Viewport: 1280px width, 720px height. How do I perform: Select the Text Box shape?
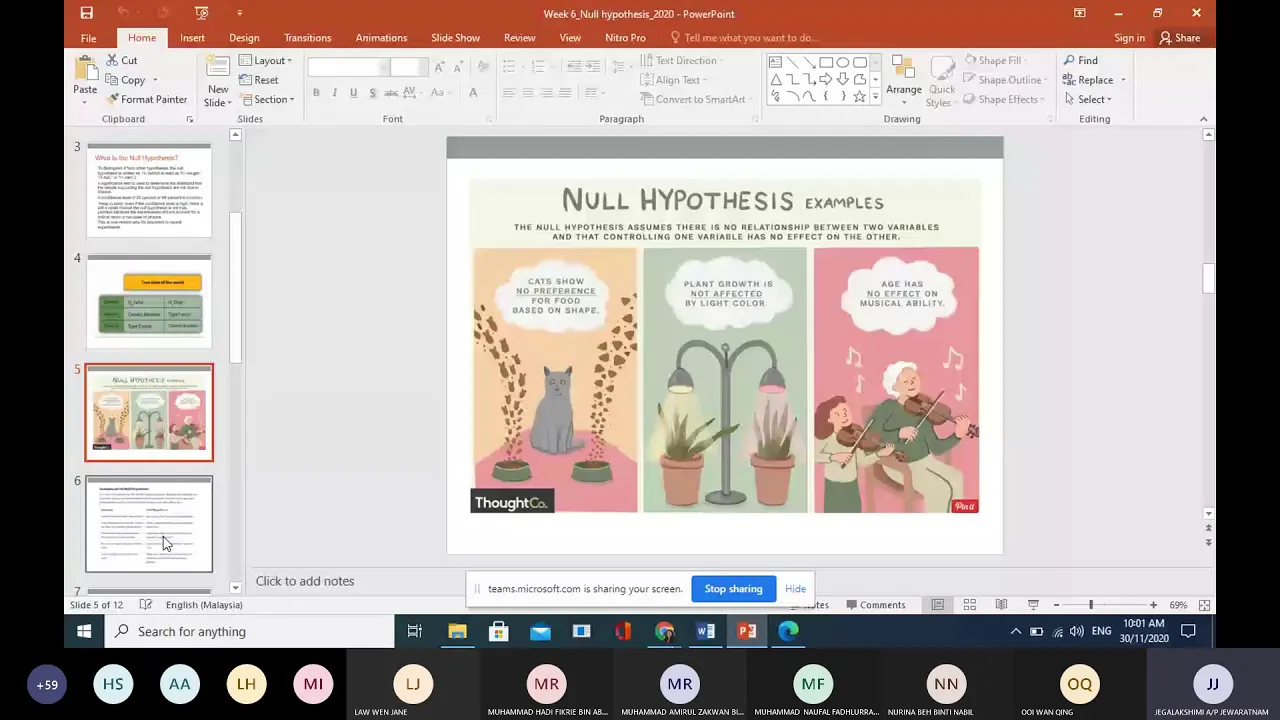coord(775,62)
